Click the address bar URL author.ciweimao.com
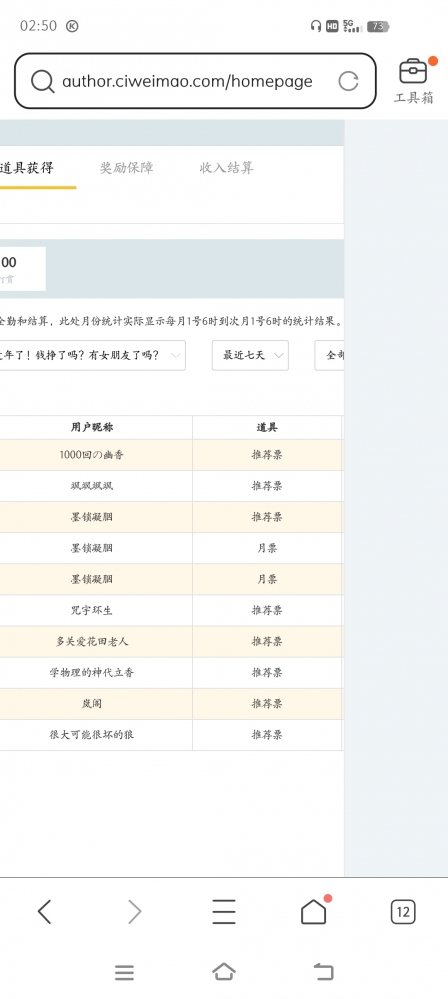Screen dimensions: 448x999 (x=187, y=82)
